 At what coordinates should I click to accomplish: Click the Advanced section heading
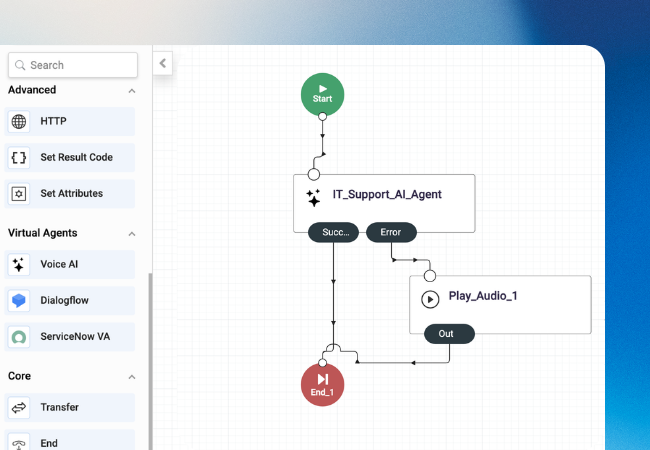tap(32, 90)
